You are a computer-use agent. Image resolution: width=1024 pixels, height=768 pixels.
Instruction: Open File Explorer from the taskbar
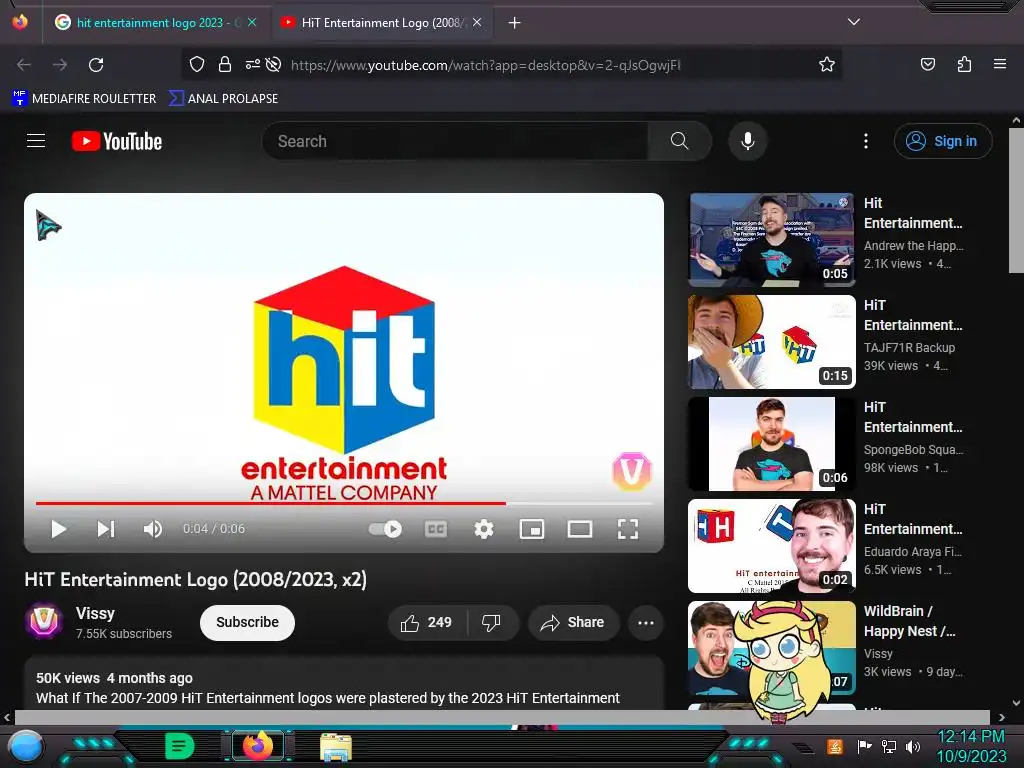click(336, 747)
